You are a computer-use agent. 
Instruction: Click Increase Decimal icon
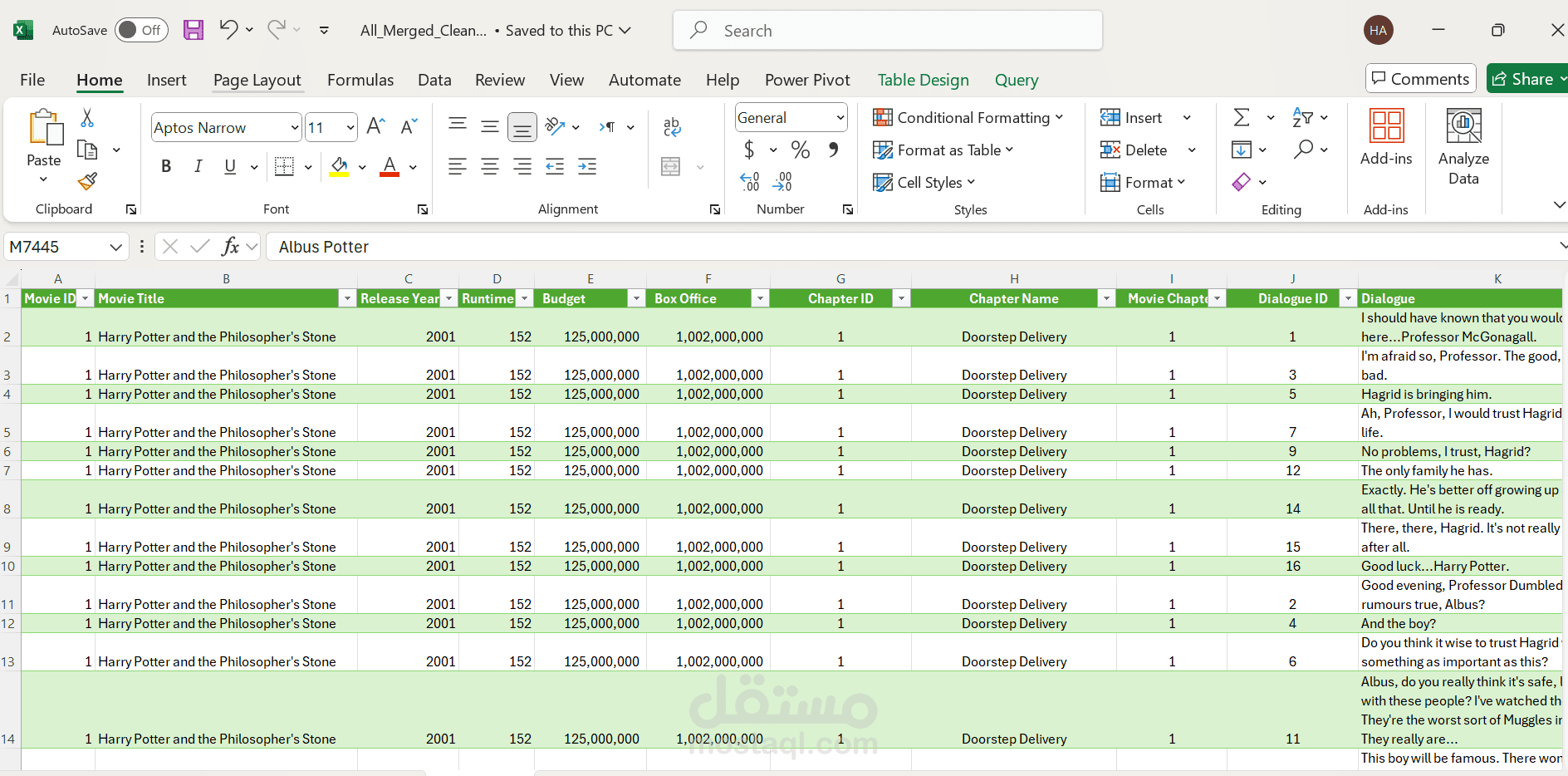tap(748, 179)
